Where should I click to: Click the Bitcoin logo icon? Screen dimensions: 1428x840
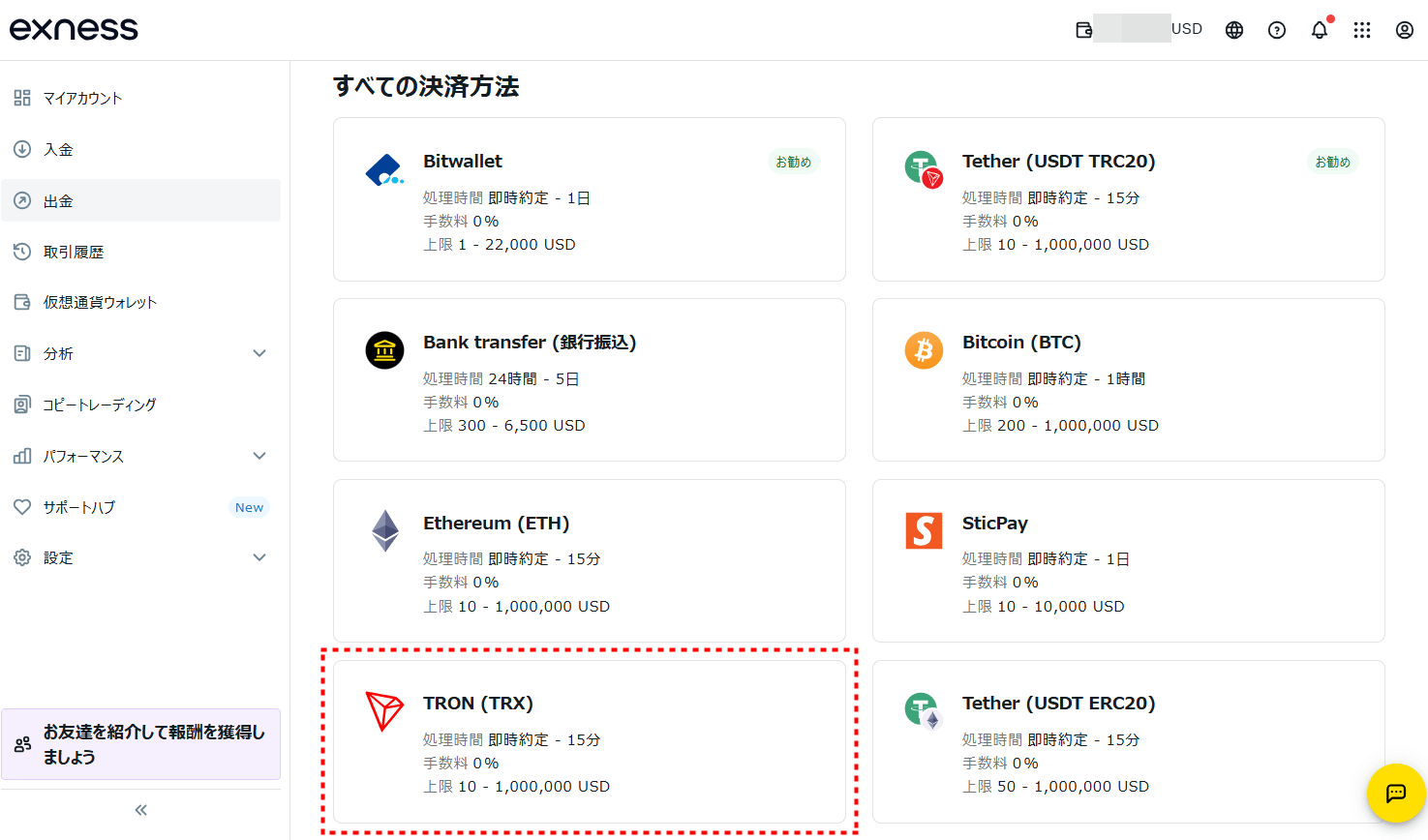[x=924, y=350]
